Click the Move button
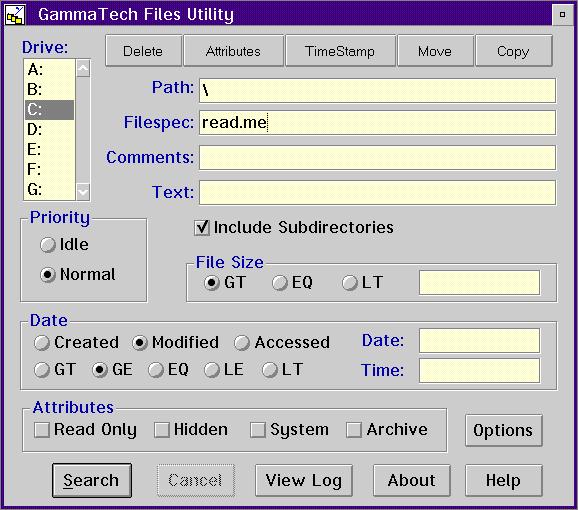Image resolution: width=578 pixels, height=510 pixels. (435, 51)
